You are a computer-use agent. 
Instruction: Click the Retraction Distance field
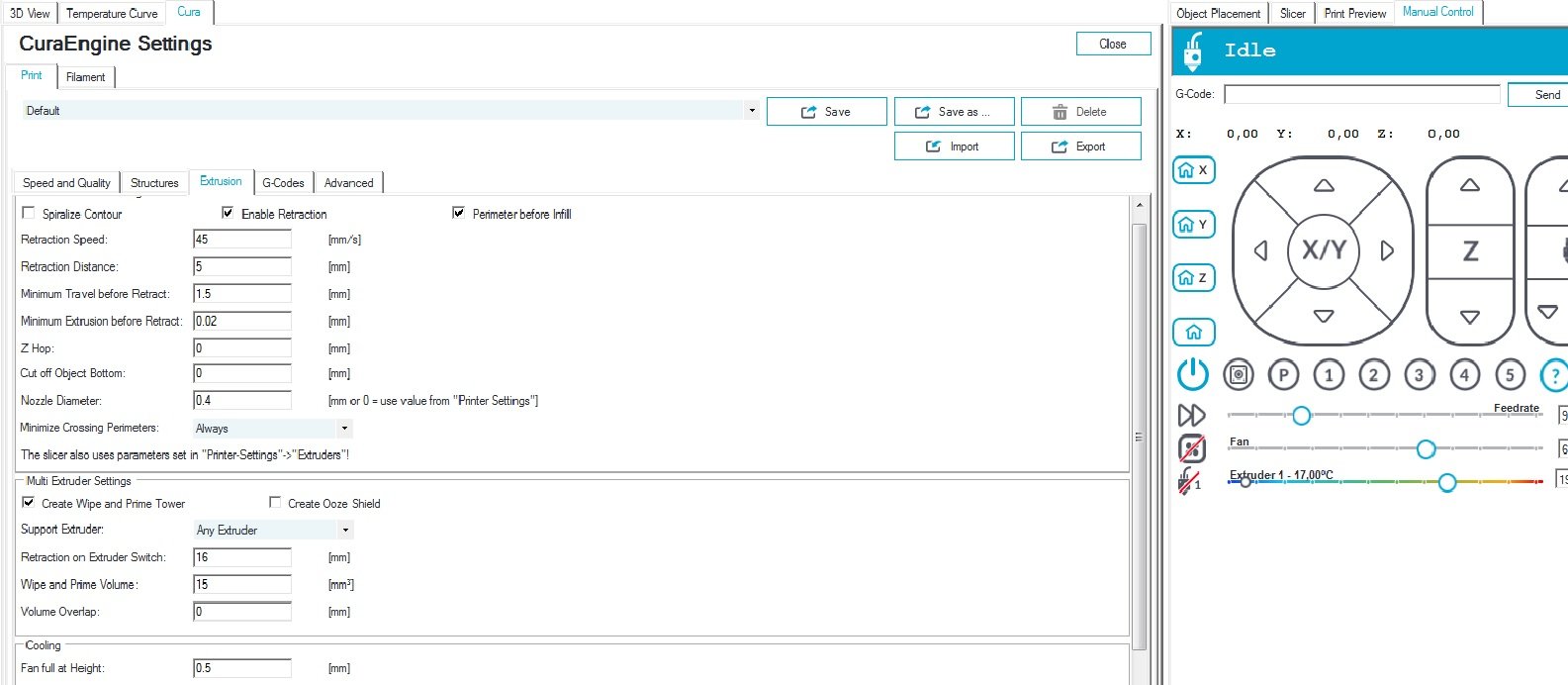(x=242, y=266)
